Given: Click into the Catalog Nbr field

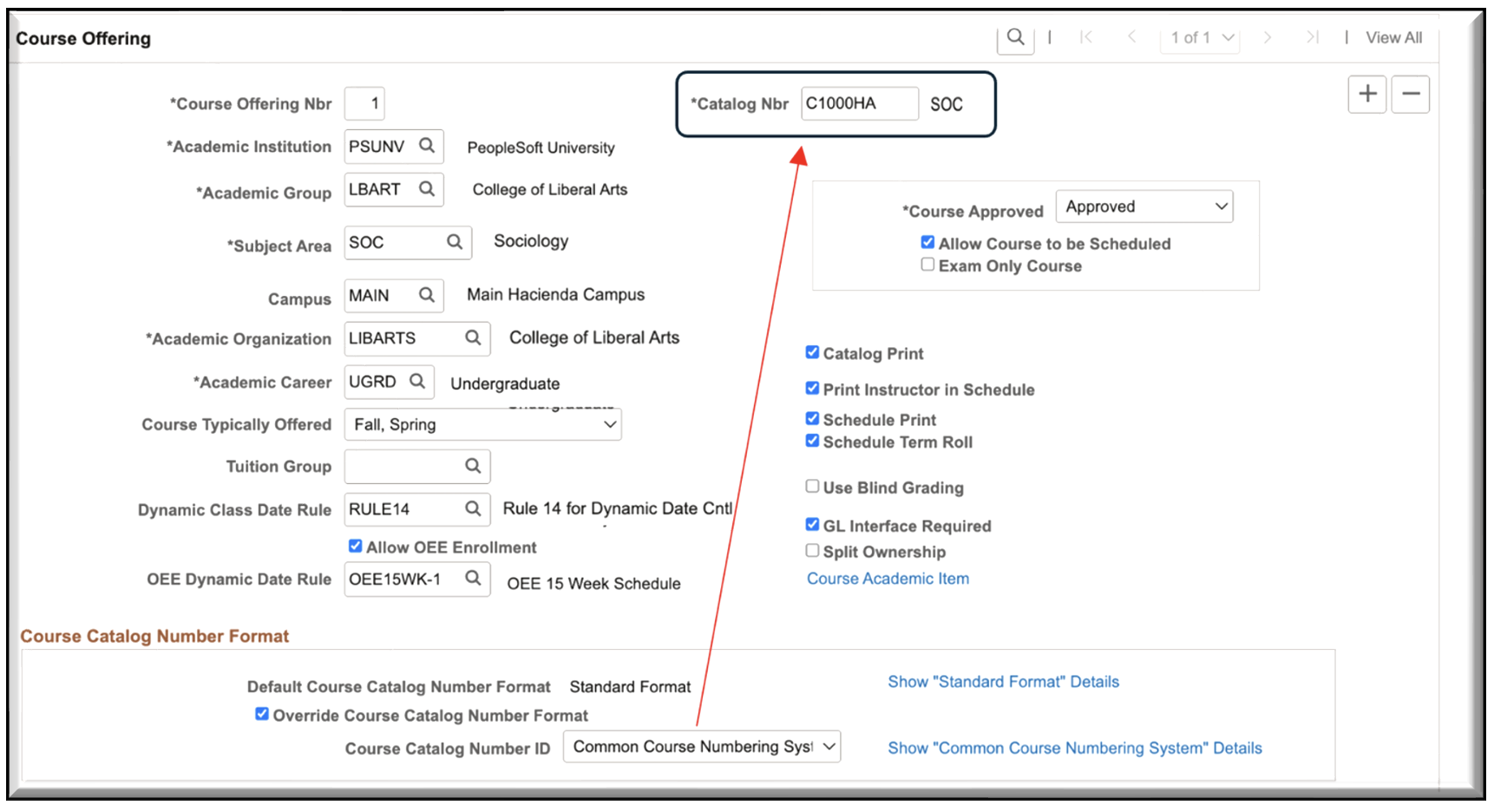Looking at the screenshot, I should click(x=858, y=103).
